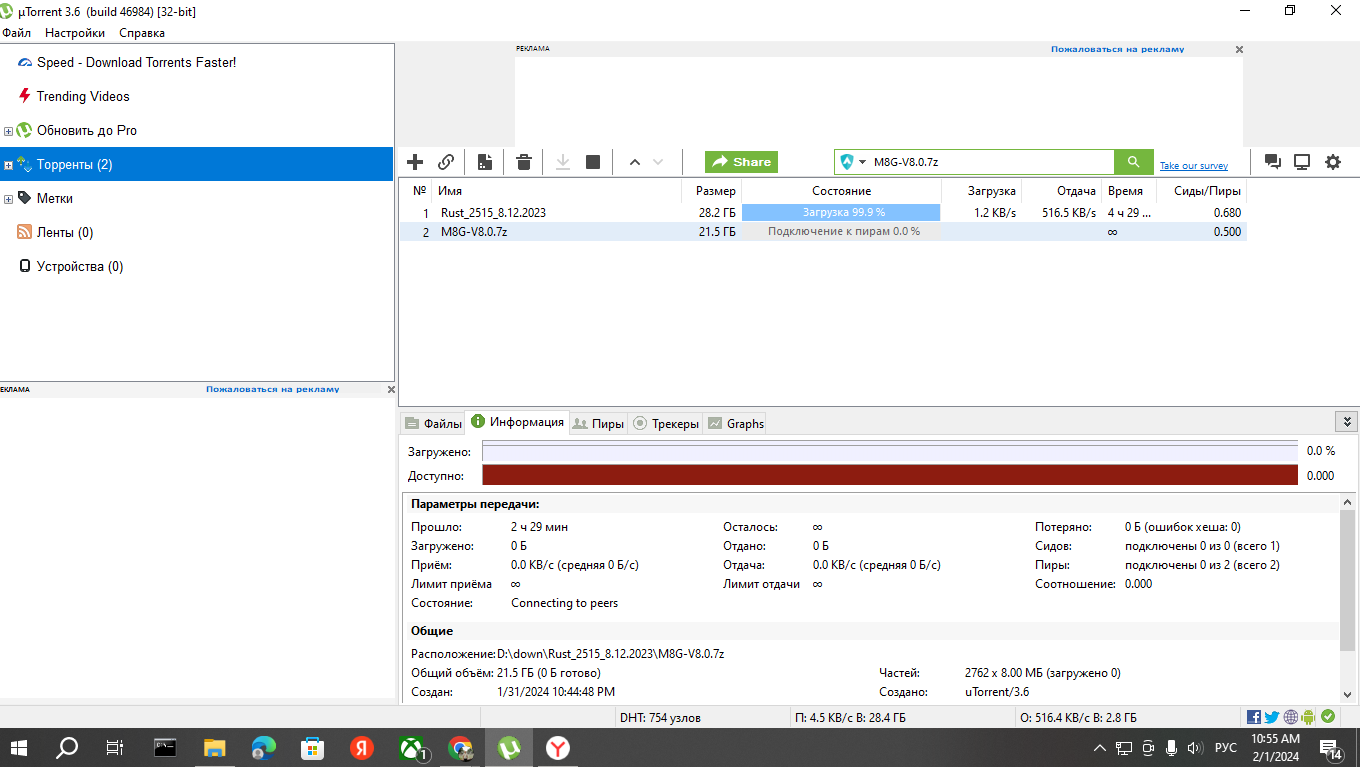Open Speed - Download Torrents Faster! item
Viewport: 1360px width, 767px height.
pyautogui.click(x=136, y=62)
